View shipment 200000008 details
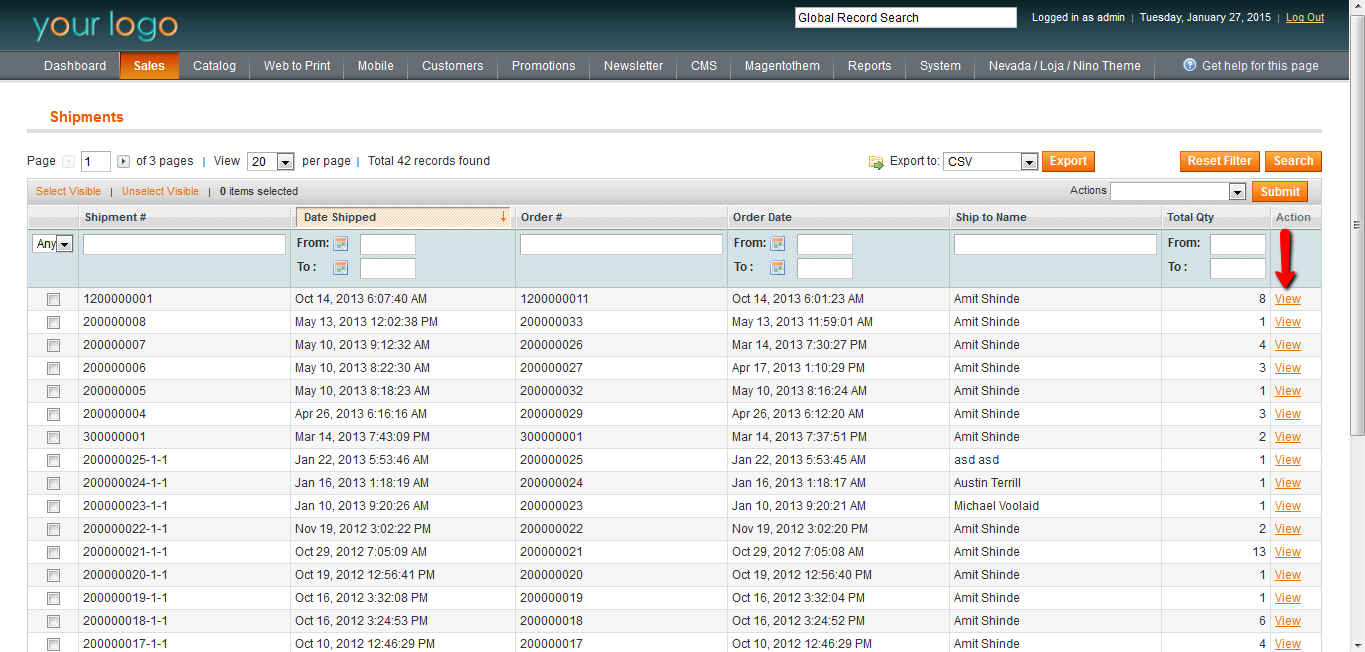1365x652 pixels. click(1288, 322)
